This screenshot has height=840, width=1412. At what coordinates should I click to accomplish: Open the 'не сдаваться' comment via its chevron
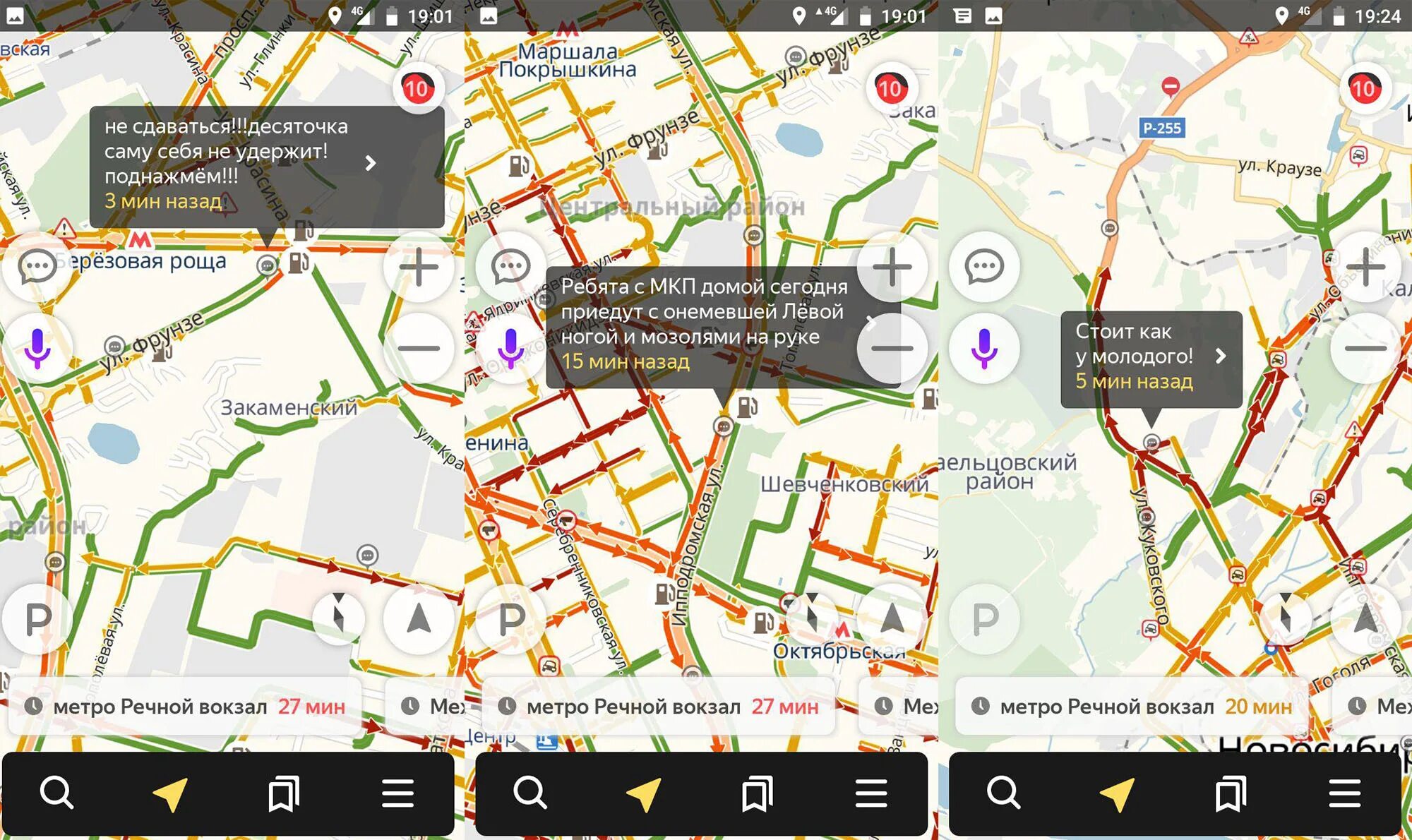pyautogui.click(x=370, y=163)
